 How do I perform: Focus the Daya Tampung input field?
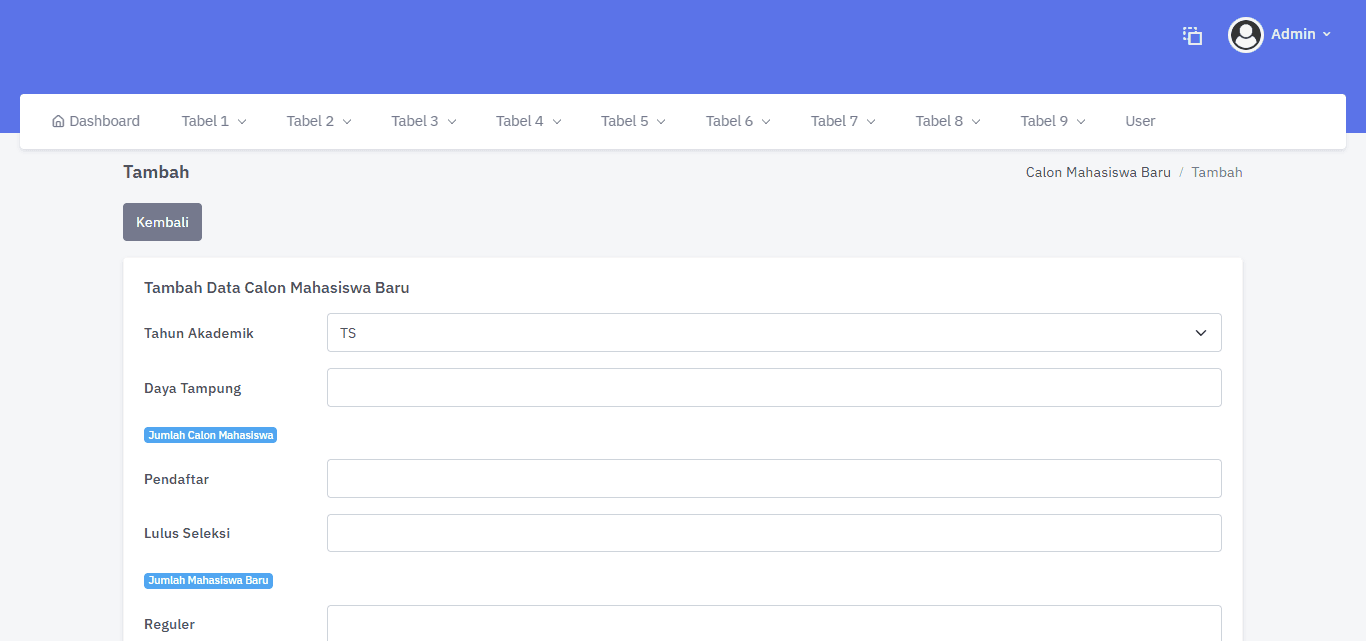[774, 388]
